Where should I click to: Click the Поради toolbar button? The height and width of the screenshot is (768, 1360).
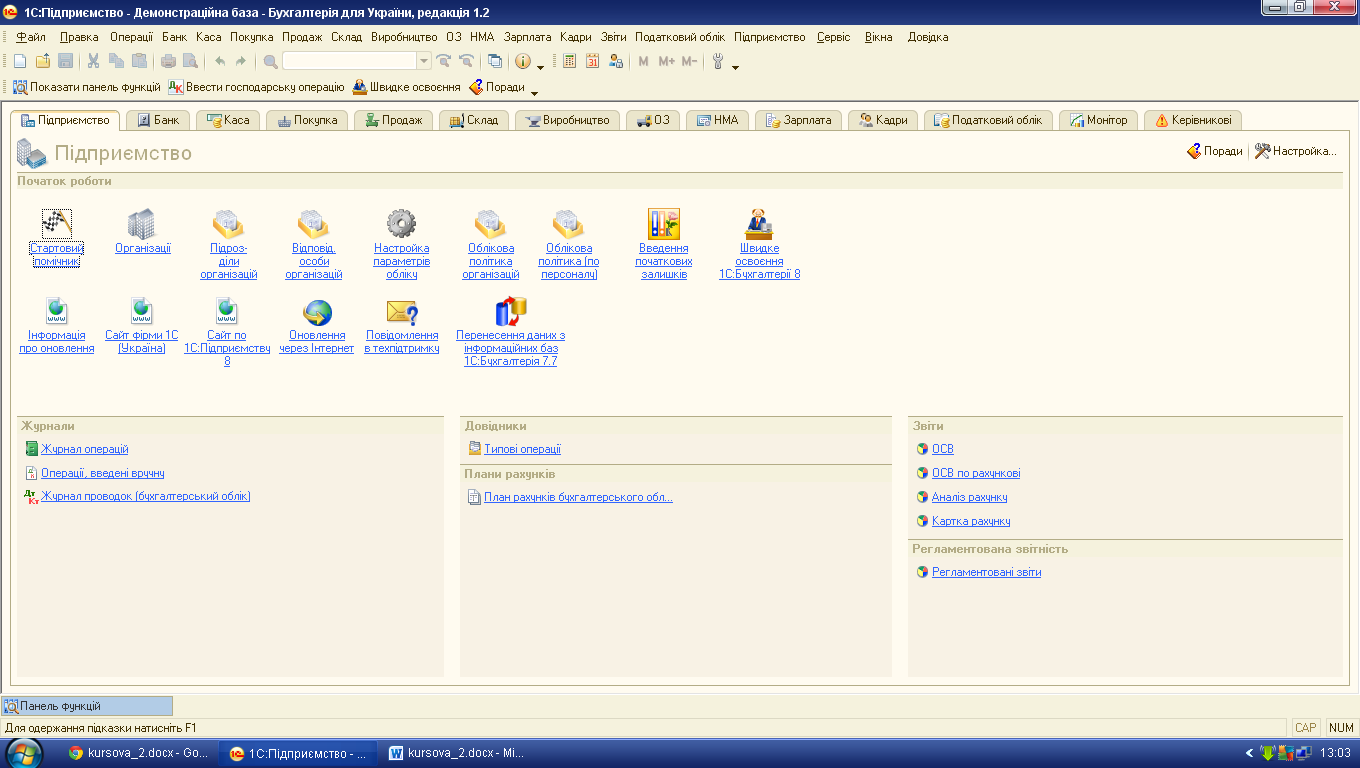tap(497, 87)
